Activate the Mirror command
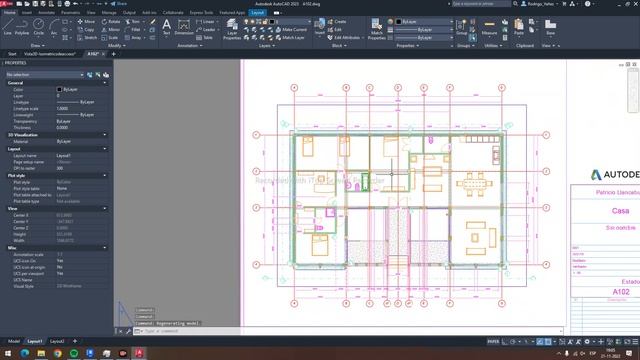This screenshot has width=640, height=360. click(111, 30)
